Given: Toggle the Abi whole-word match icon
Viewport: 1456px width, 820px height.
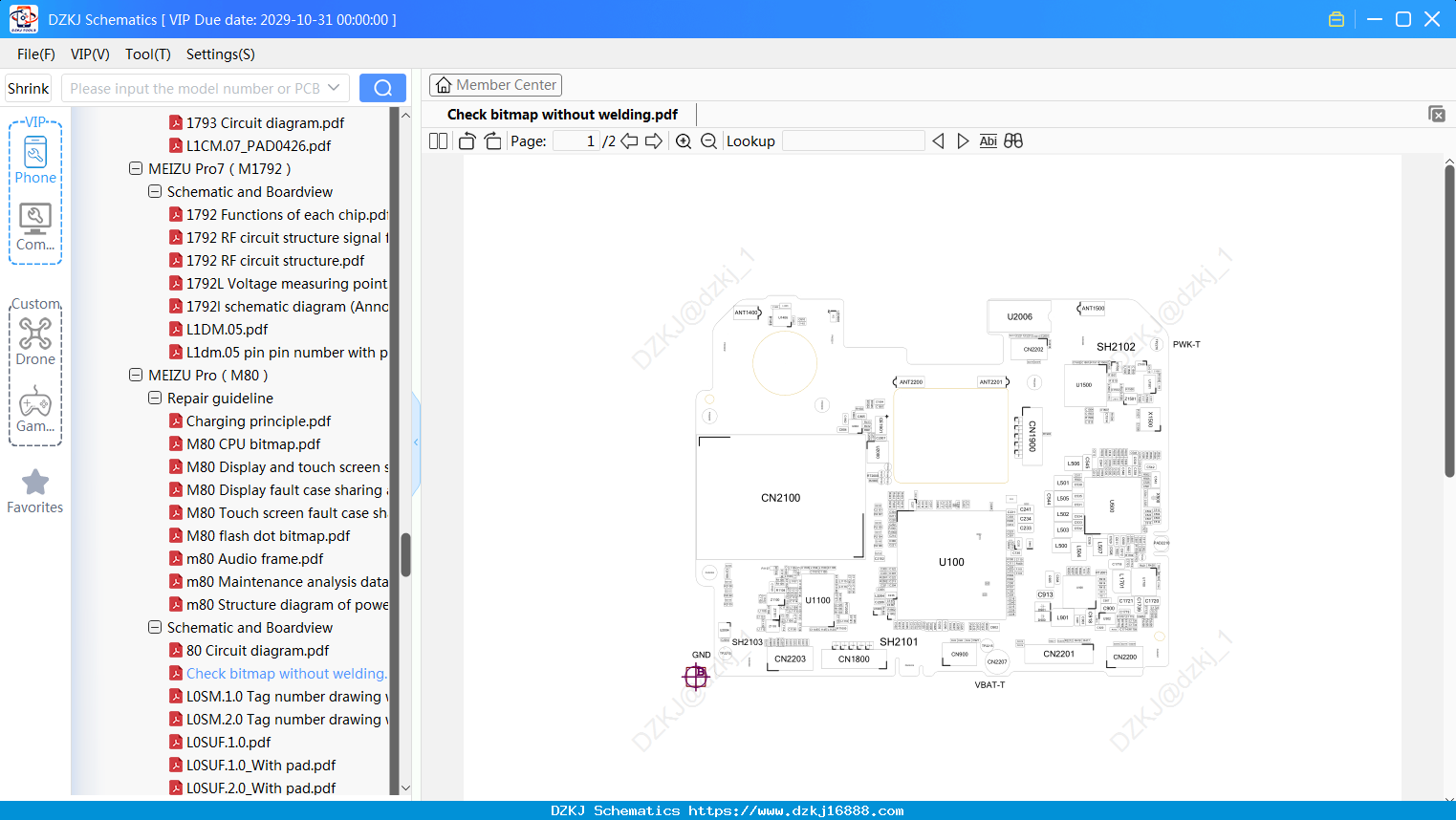Looking at the screenshot, I should click(989, 141).
